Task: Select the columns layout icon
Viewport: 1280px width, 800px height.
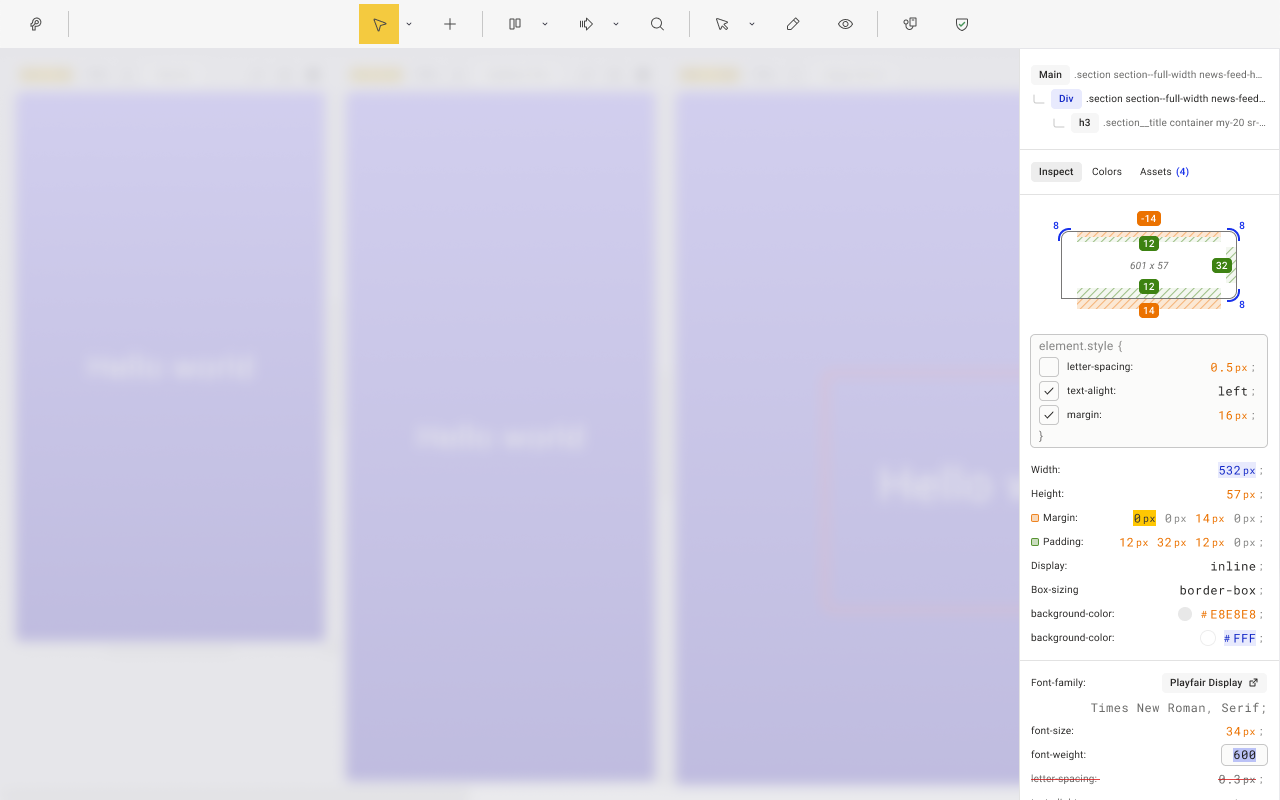Action: pos(515,24)
